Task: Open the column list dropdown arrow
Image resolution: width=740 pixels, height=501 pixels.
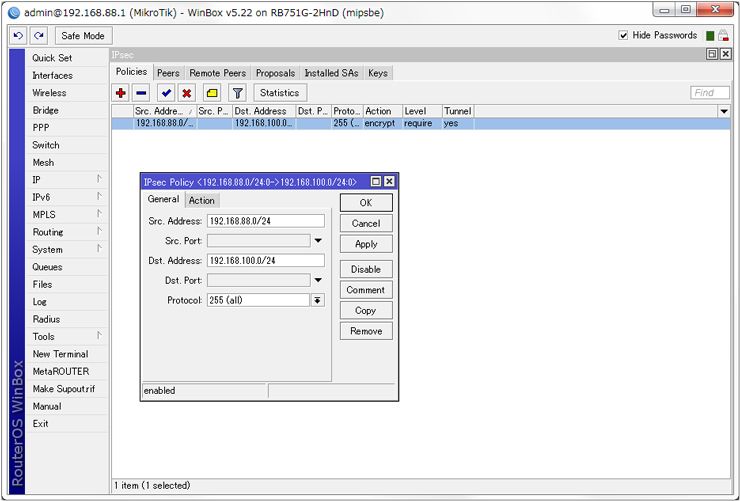Action: click(724, 111)
